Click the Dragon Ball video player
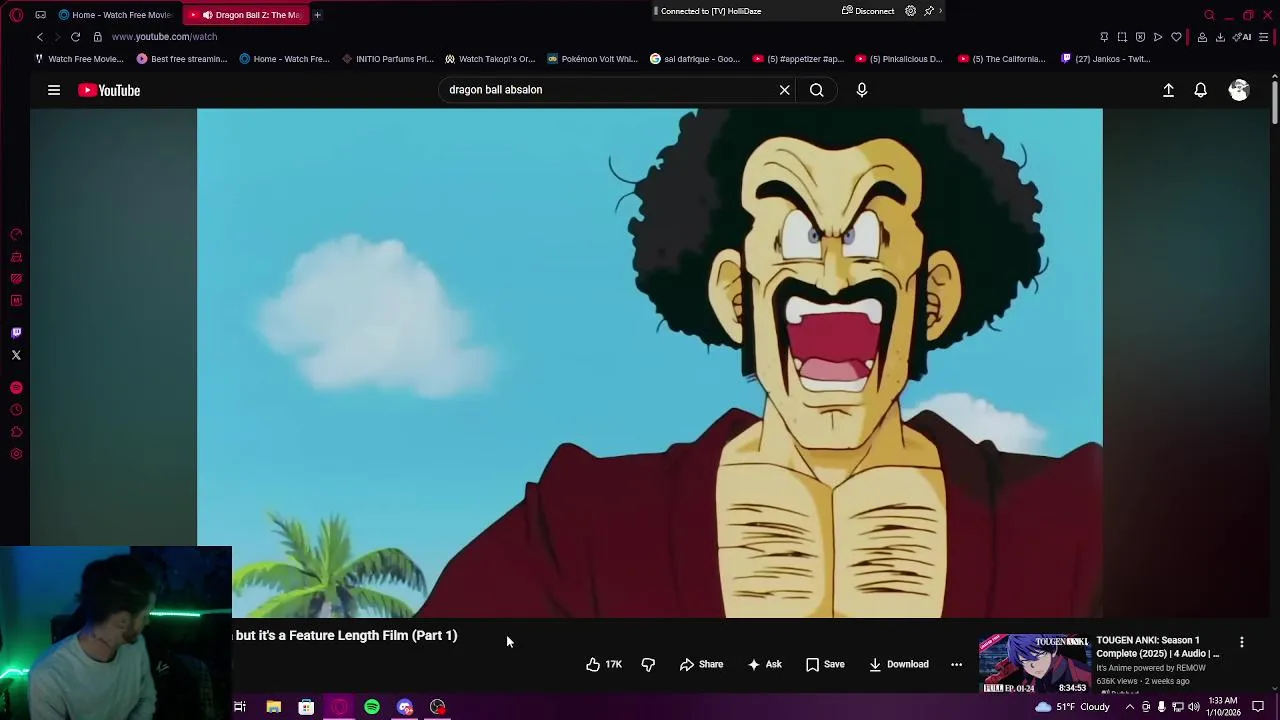The width and height of the screenshot is (1280, 720). pos(650,363)
